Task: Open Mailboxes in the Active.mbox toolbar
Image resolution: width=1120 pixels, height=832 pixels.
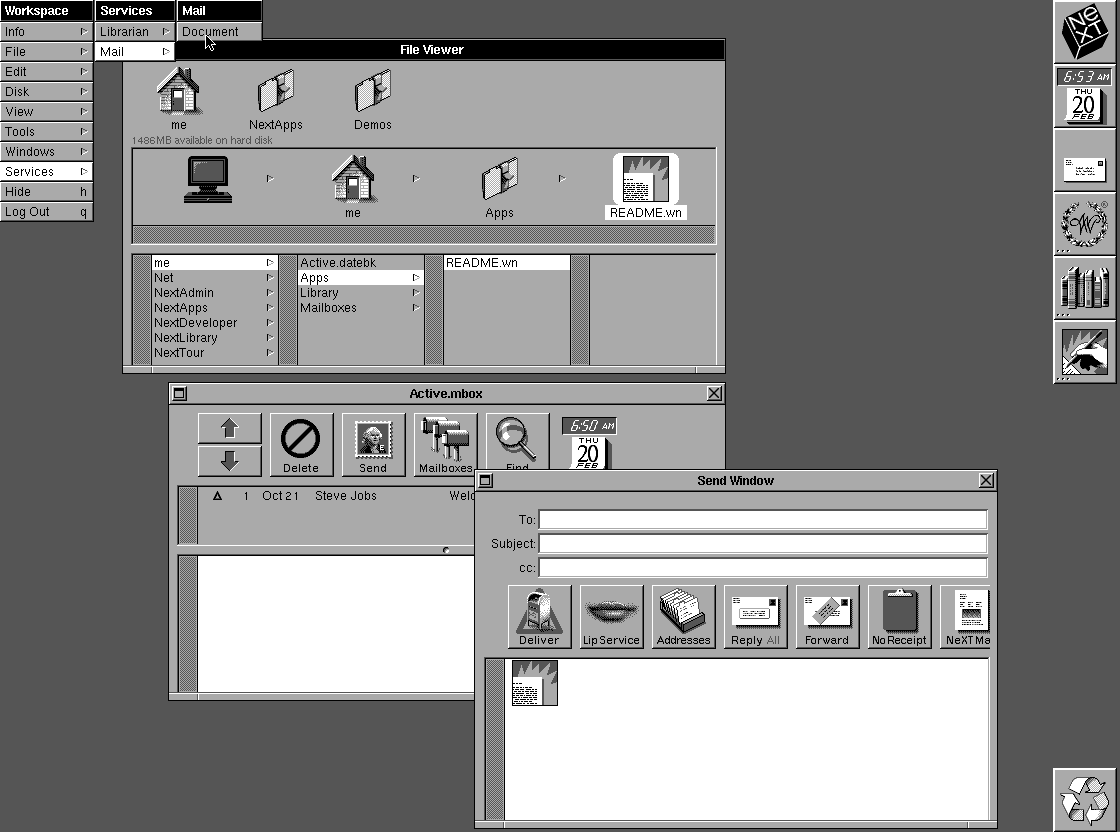Action: click(x=445, y=444)
